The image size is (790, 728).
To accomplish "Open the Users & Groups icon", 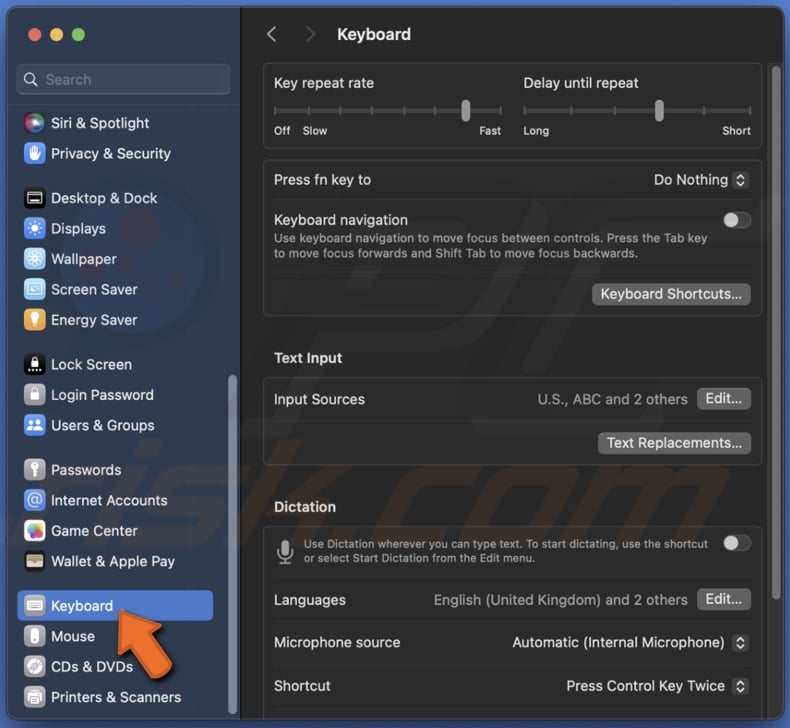I will pyautogui.click(x=34, y=425).
